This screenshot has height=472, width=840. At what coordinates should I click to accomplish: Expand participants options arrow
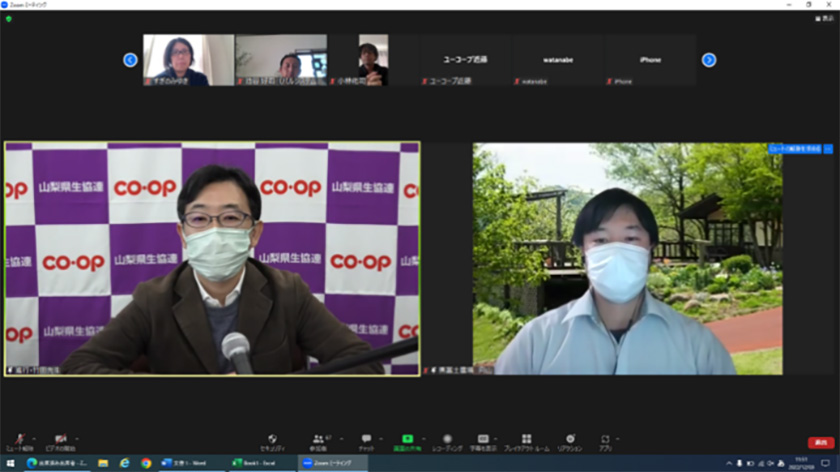point(341,439)
